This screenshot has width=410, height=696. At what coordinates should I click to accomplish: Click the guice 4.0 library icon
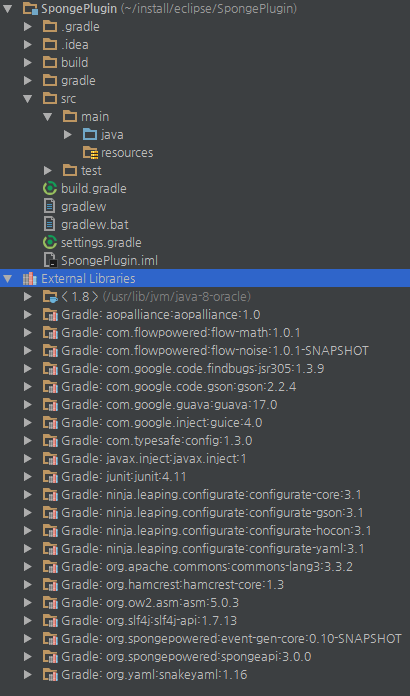(x=50, y=423)
